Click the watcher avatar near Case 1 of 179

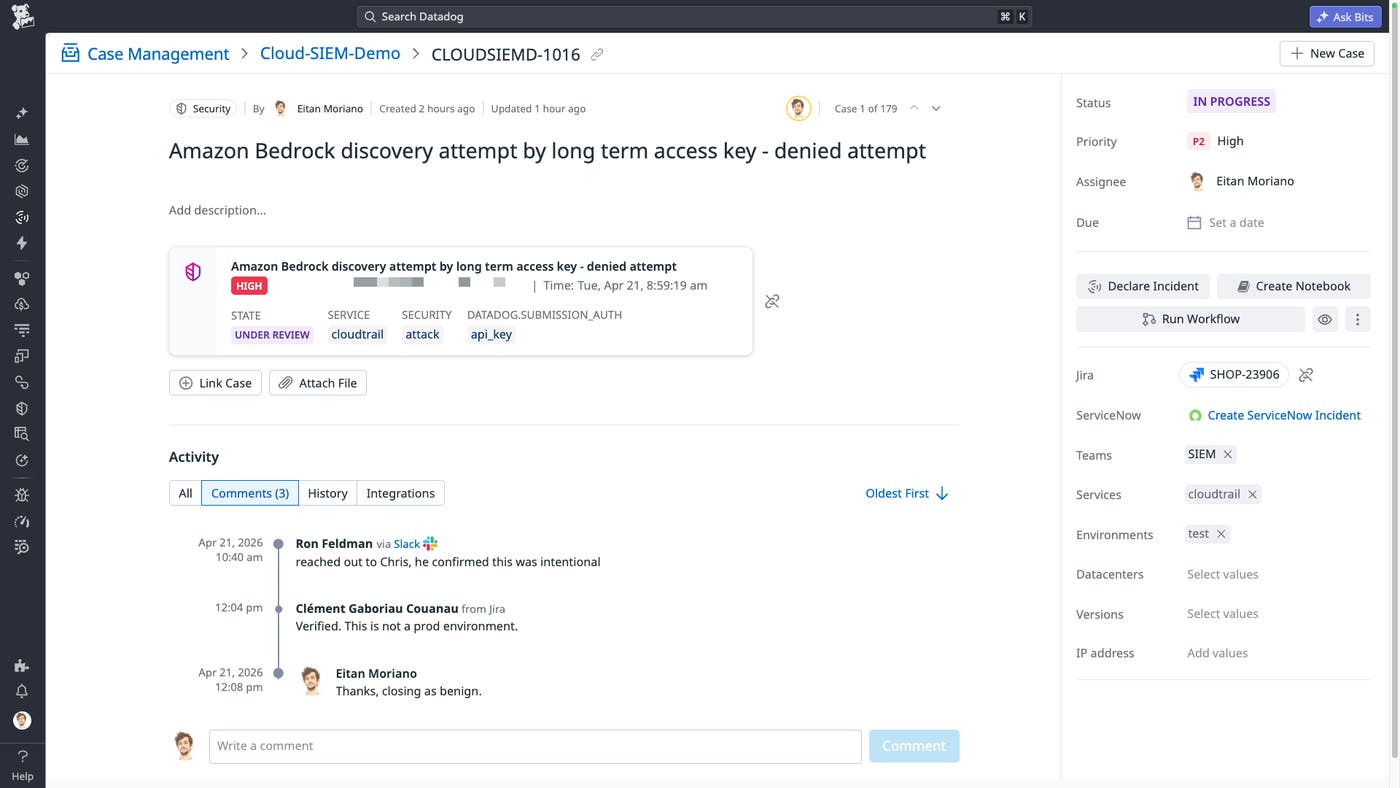coord(798,108)
